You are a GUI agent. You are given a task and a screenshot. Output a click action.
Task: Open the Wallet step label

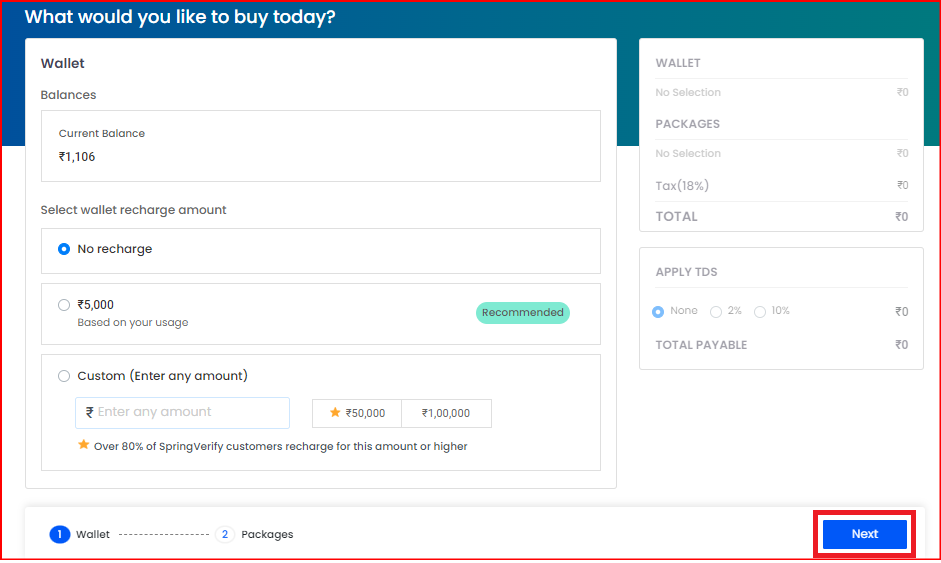tap(93, 534)
